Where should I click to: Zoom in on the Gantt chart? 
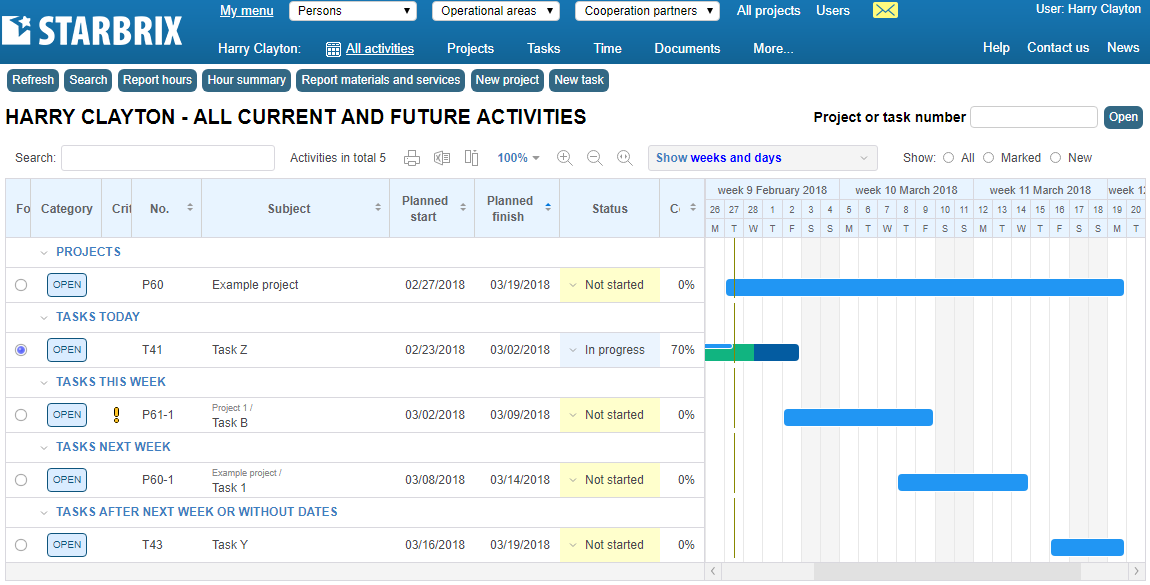[565, 158]
